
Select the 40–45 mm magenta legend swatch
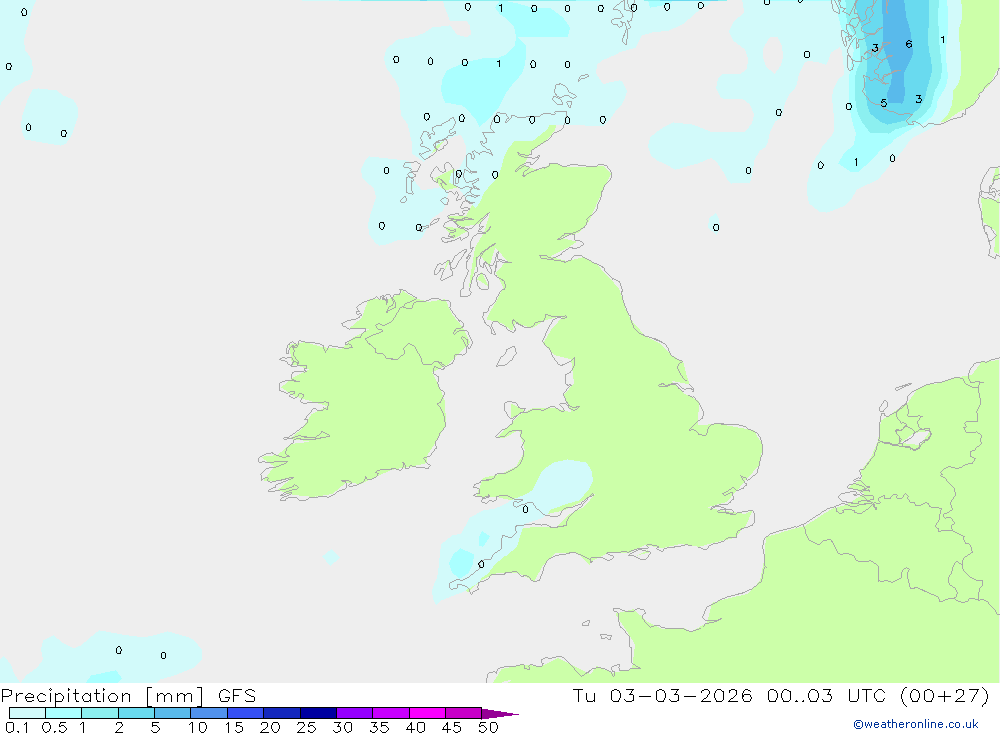coord(427,713)
